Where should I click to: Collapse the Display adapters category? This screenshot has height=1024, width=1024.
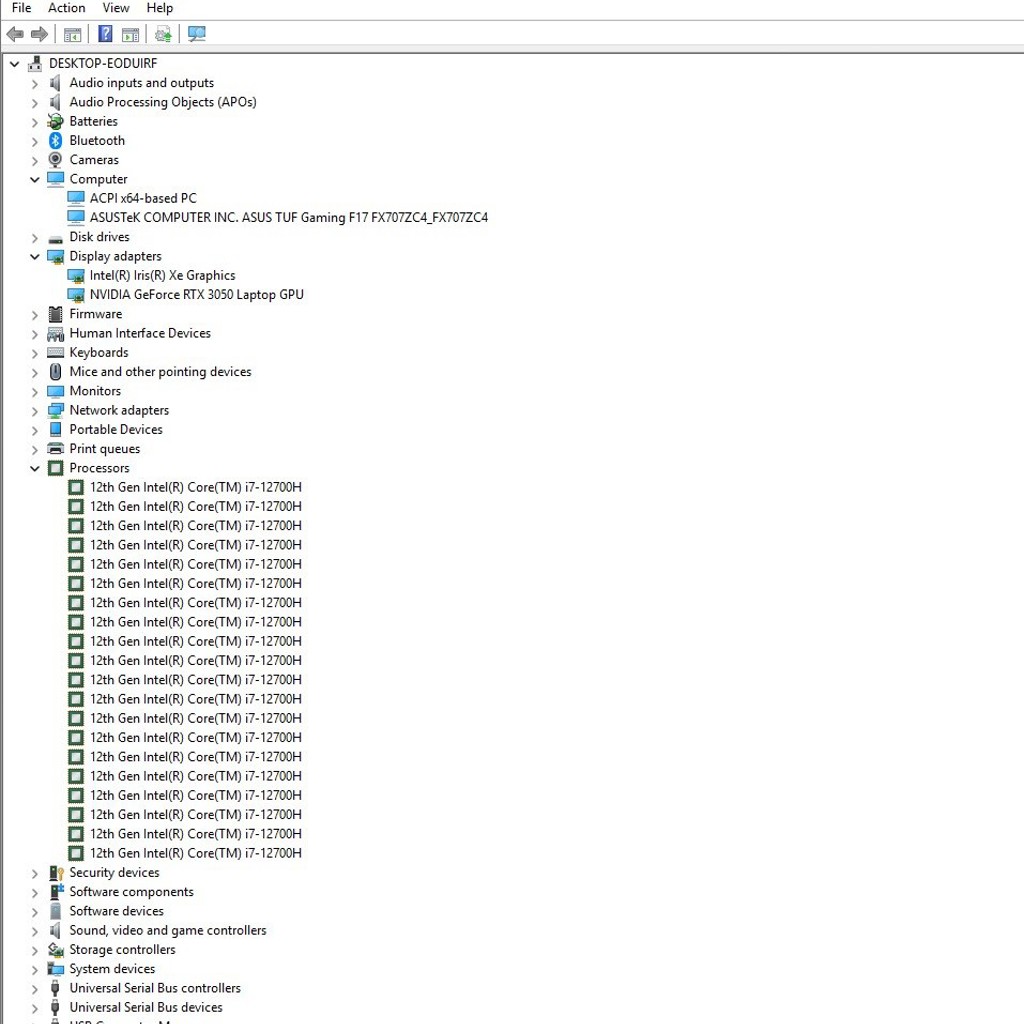click(35, 257)
